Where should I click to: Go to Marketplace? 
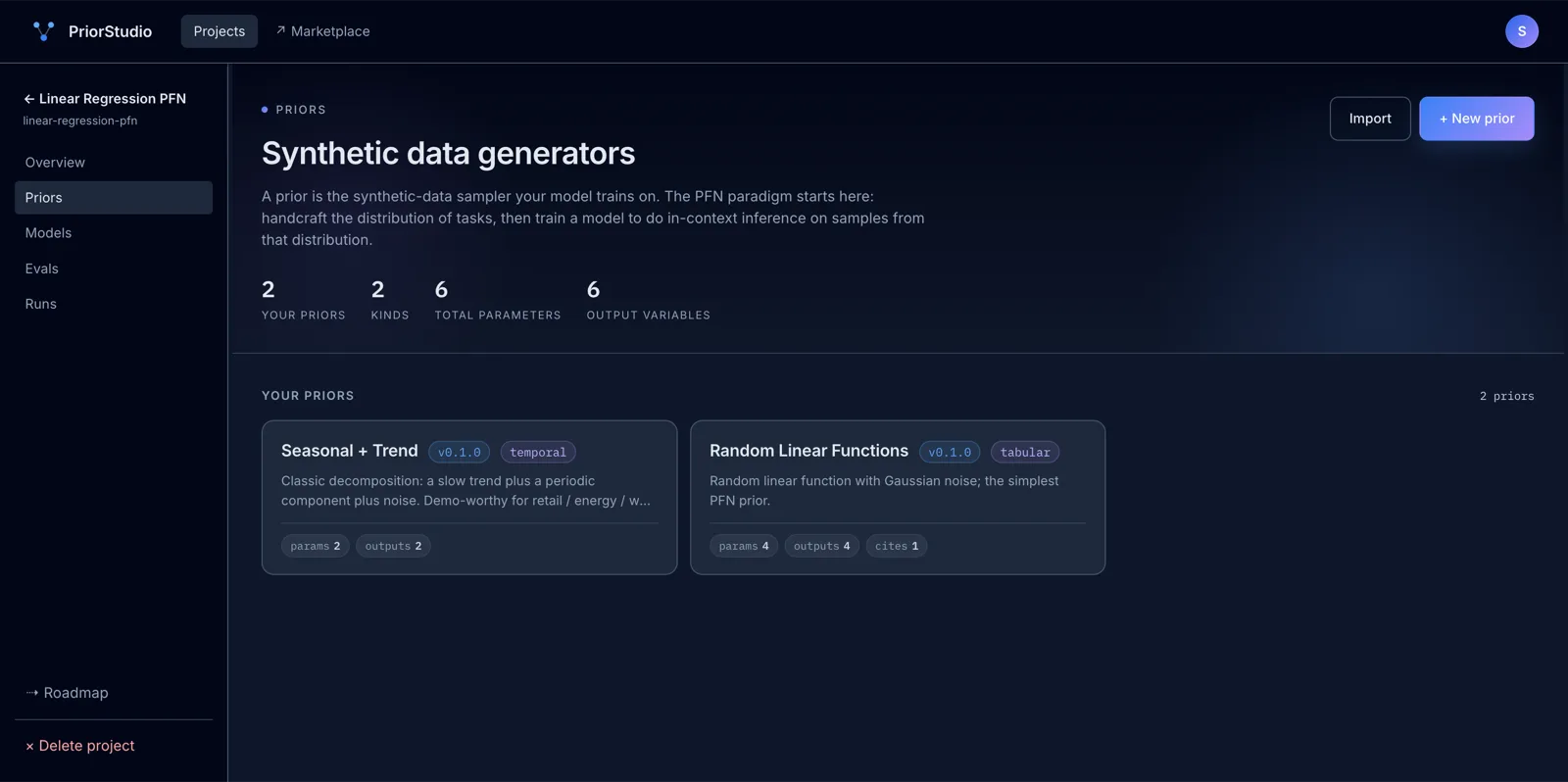322,31
